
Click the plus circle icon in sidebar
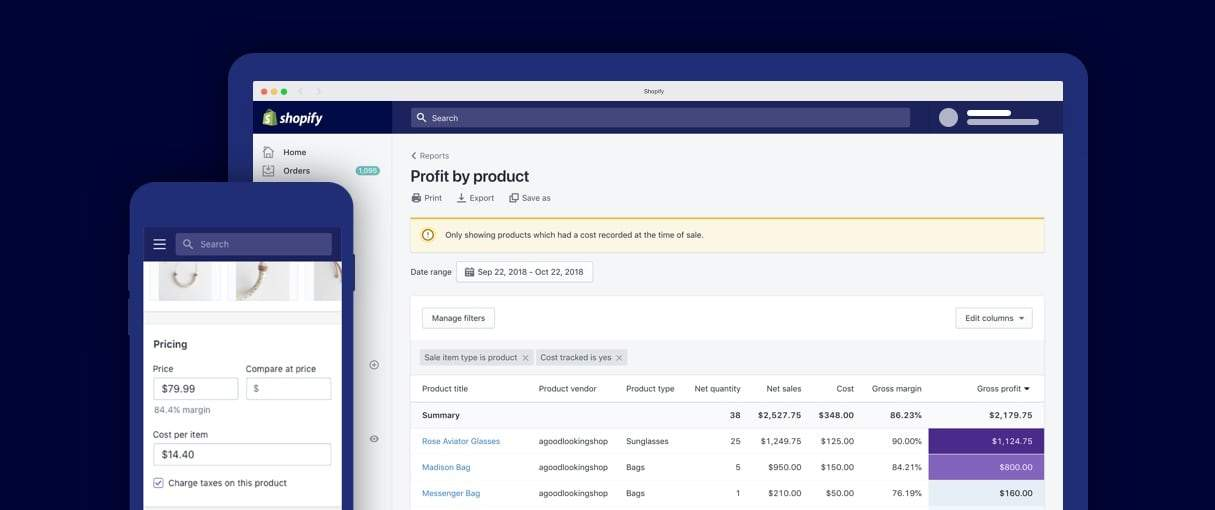point(374,365)
